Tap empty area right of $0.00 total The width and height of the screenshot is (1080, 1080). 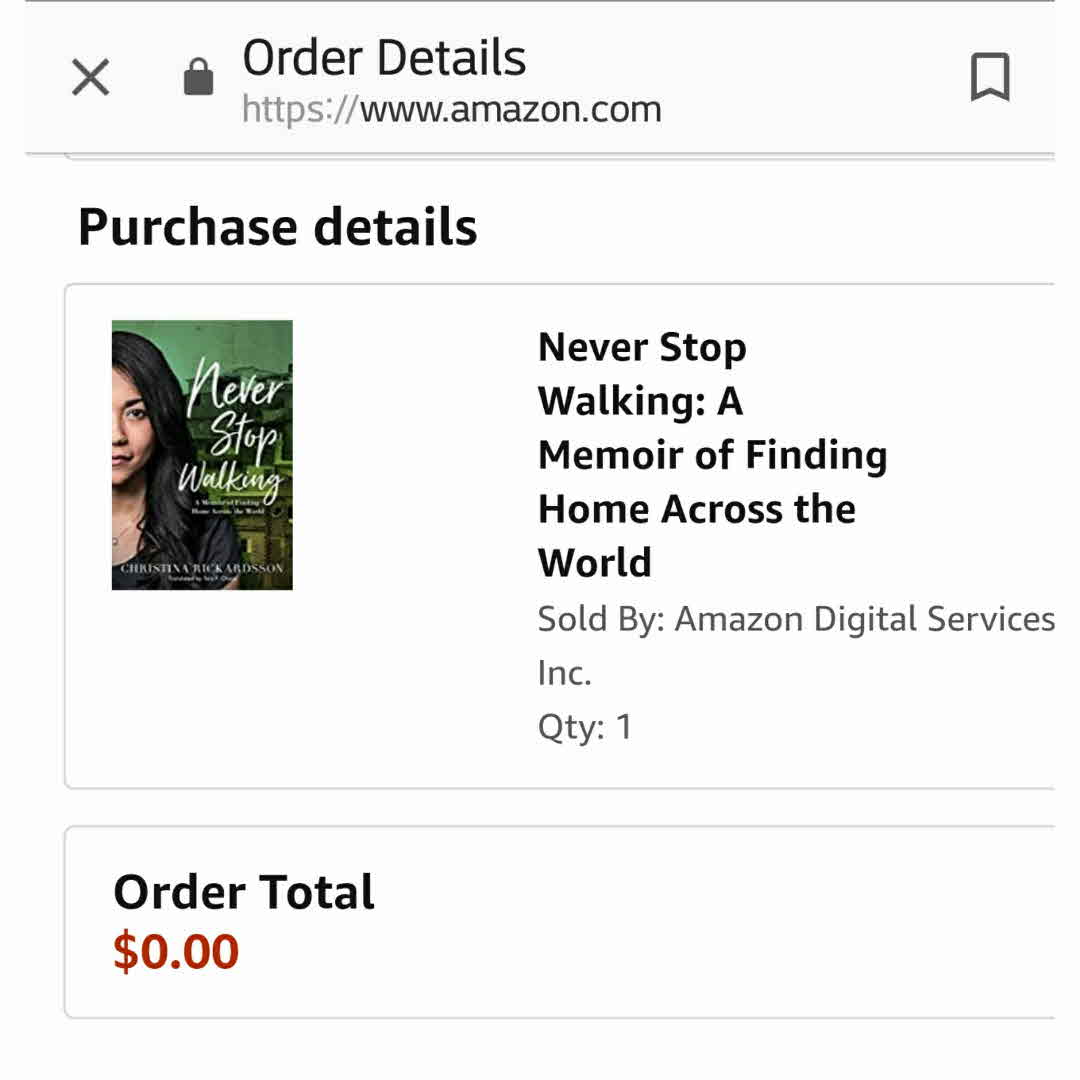pos(650,952)
